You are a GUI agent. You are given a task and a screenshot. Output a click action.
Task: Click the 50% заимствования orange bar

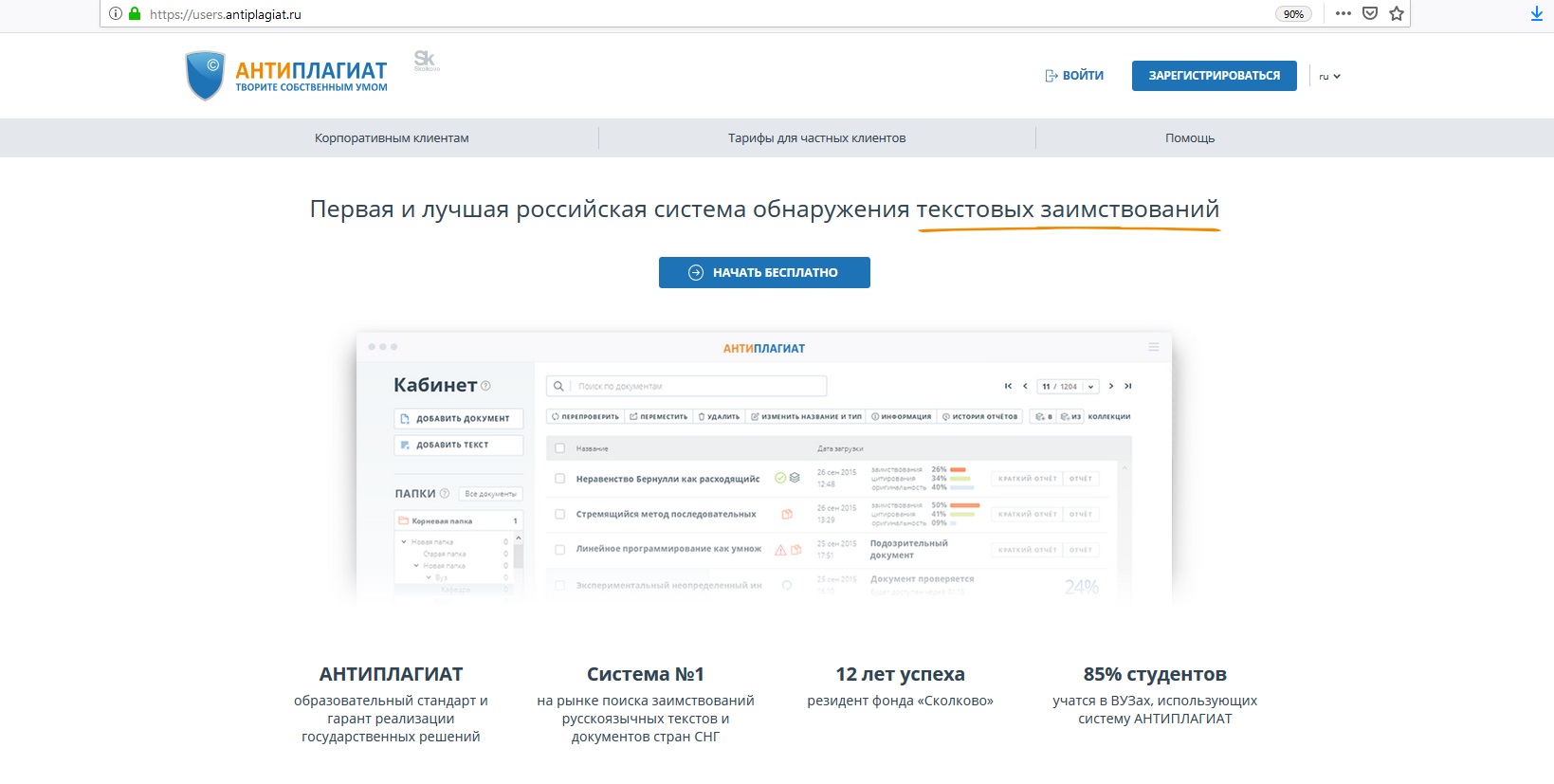click(x=964, y=505)
